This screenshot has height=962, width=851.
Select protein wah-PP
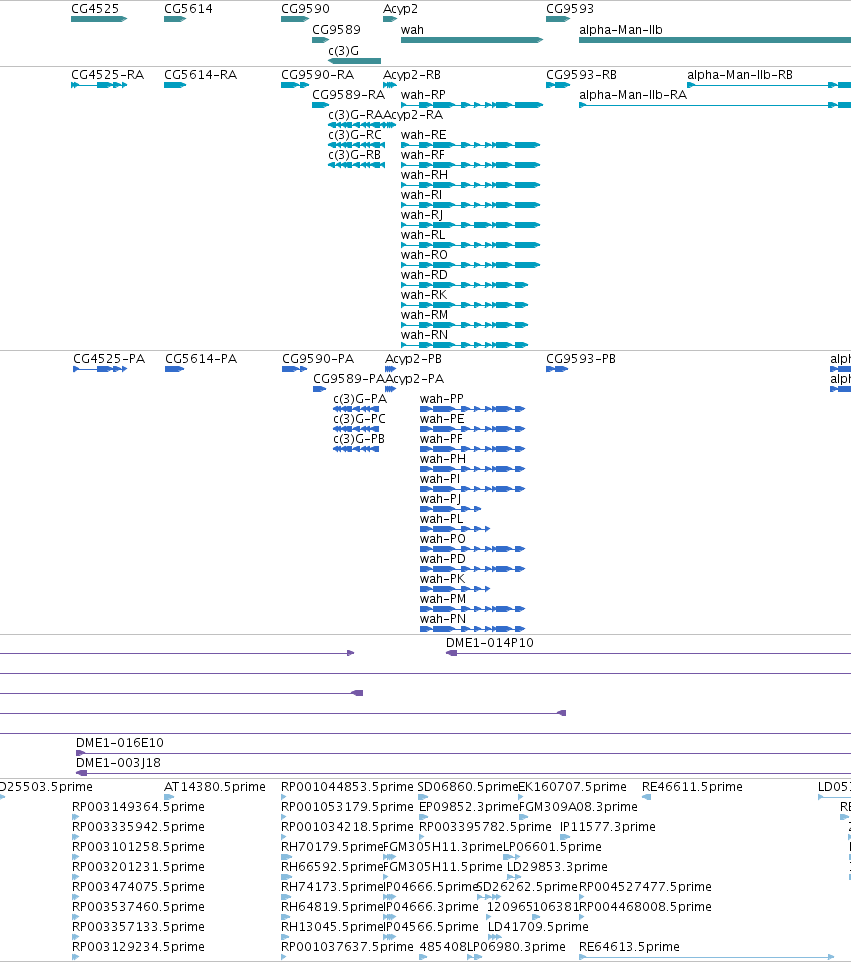442,399
